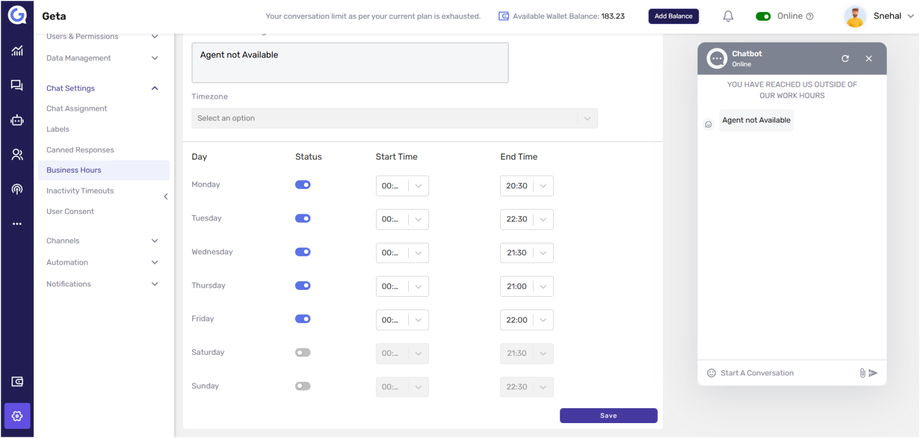920x438 pixels.
Task: Open the conversations chat icon in sidebar
Action: coord(17,86)
